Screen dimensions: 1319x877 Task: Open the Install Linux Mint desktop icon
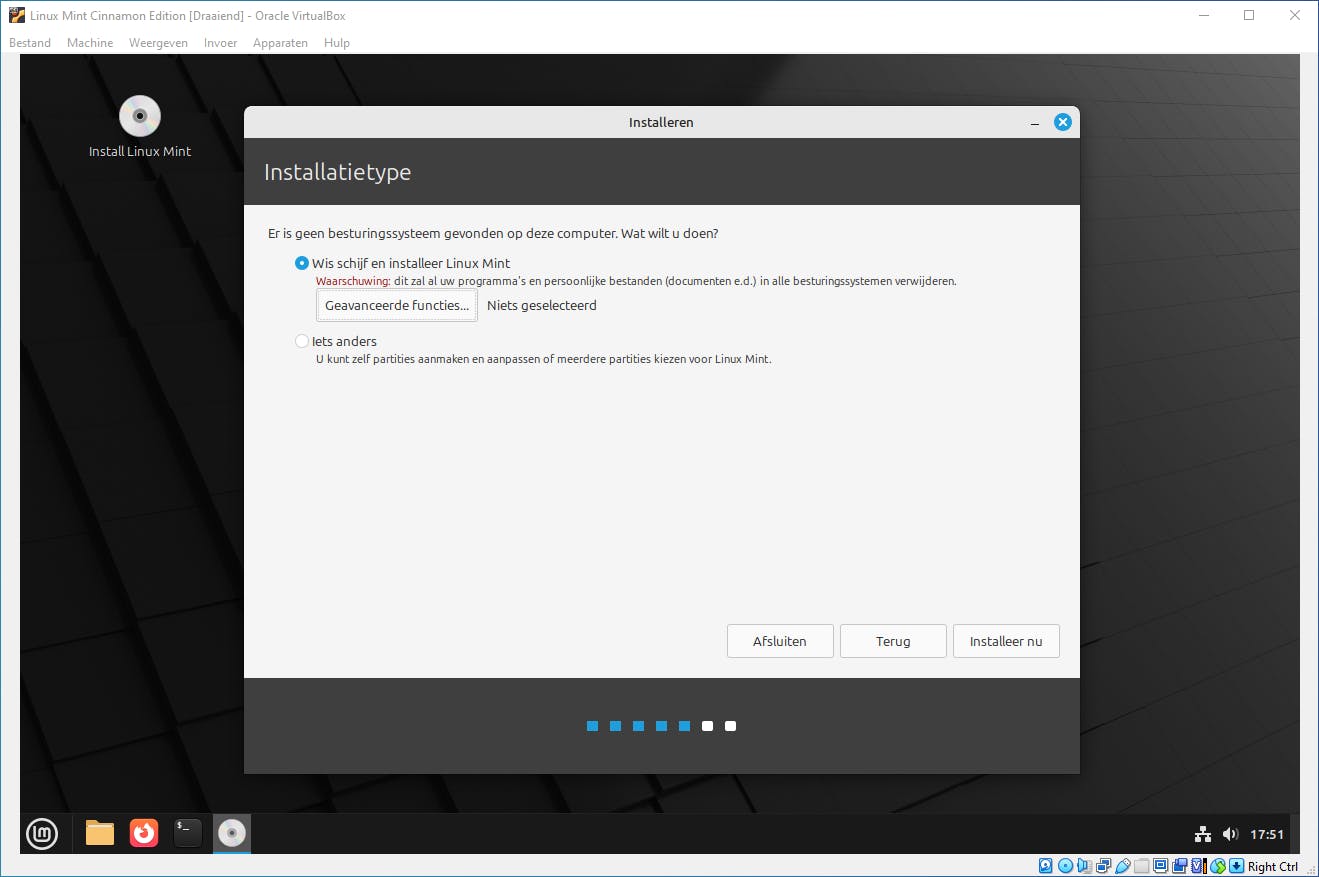tap(140, 127)
